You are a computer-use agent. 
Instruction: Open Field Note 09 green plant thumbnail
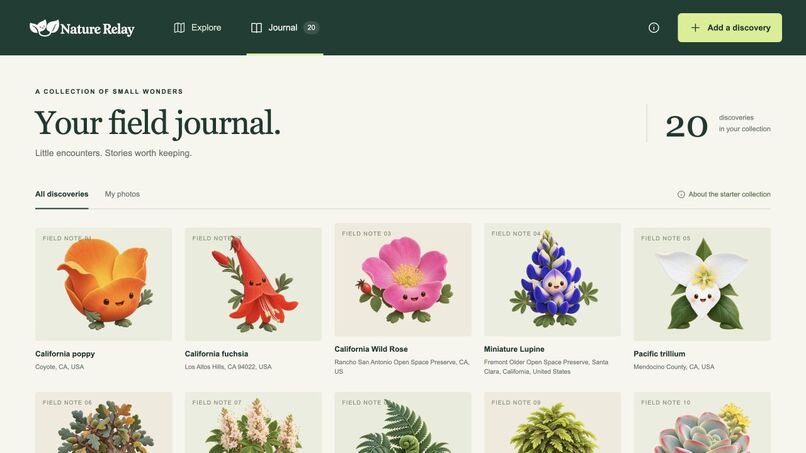(552, 423)
